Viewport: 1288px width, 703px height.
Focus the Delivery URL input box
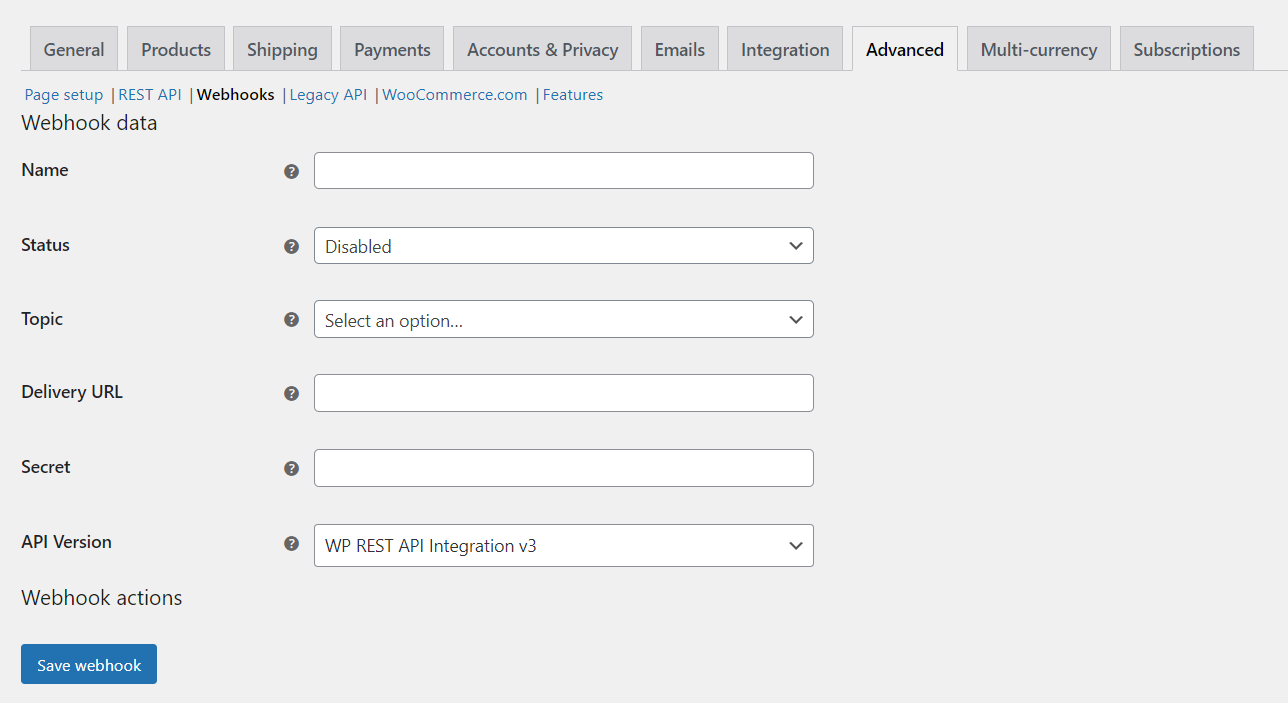[x=563, y=393]
